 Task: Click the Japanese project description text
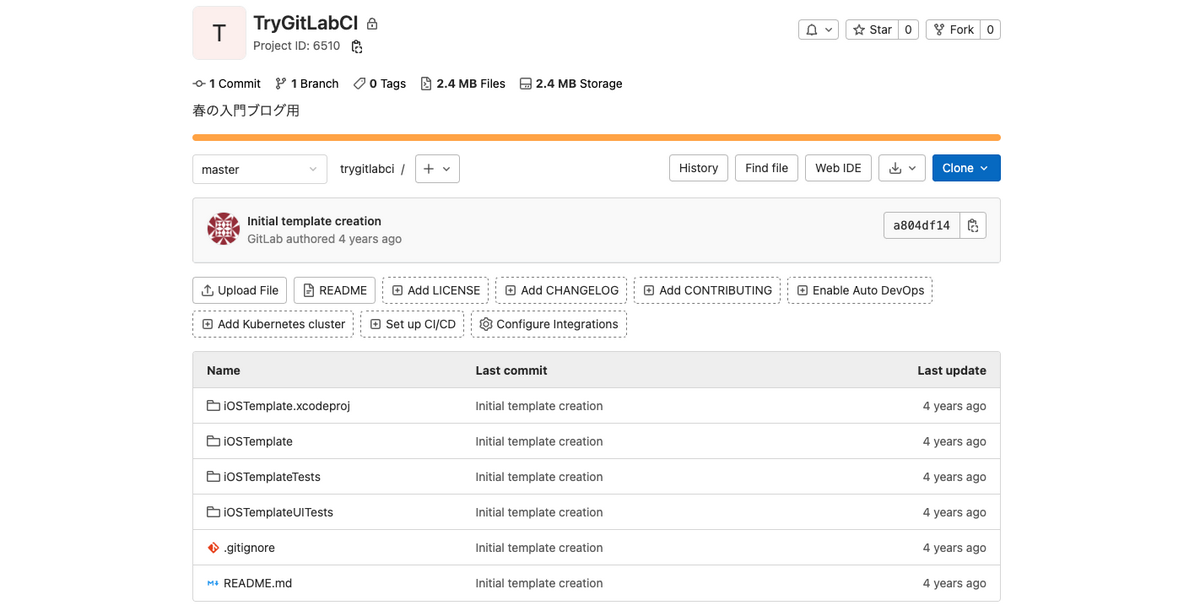click(246, 111)
